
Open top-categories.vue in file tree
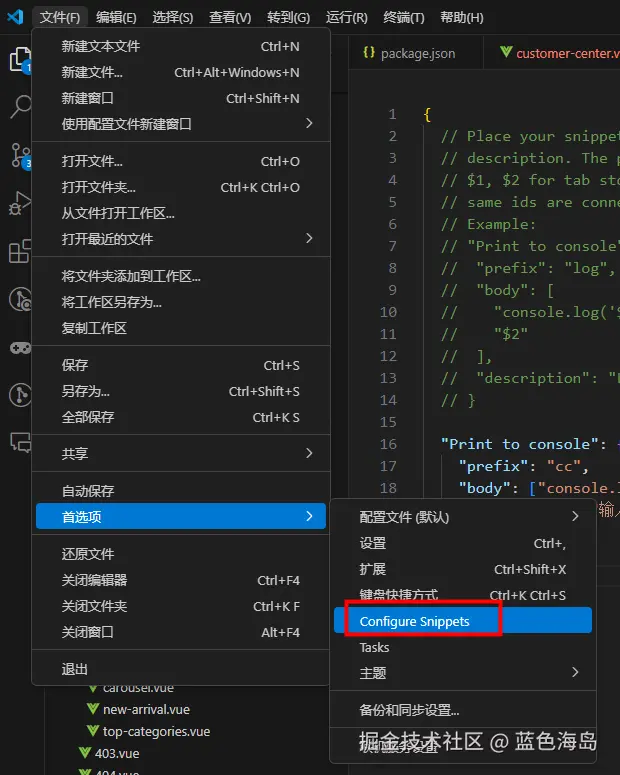(x=156, y=731)
